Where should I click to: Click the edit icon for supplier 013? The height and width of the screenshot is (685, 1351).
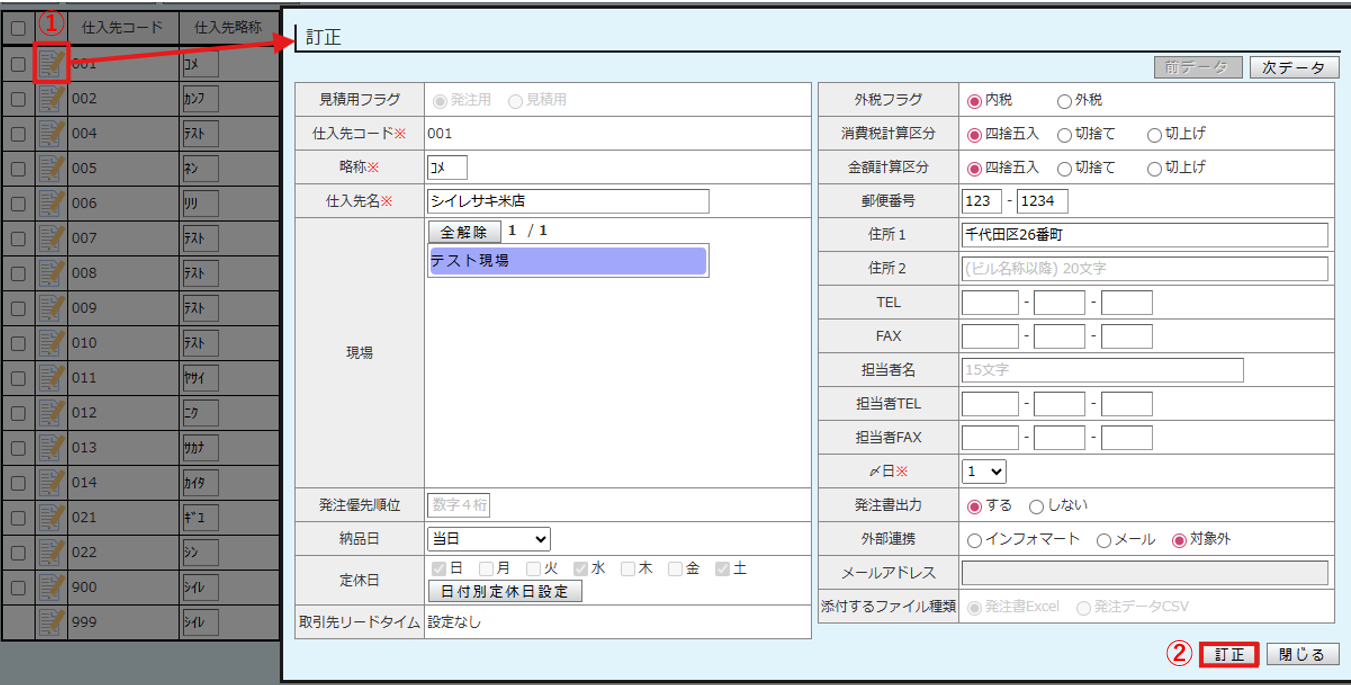(50, 447)
